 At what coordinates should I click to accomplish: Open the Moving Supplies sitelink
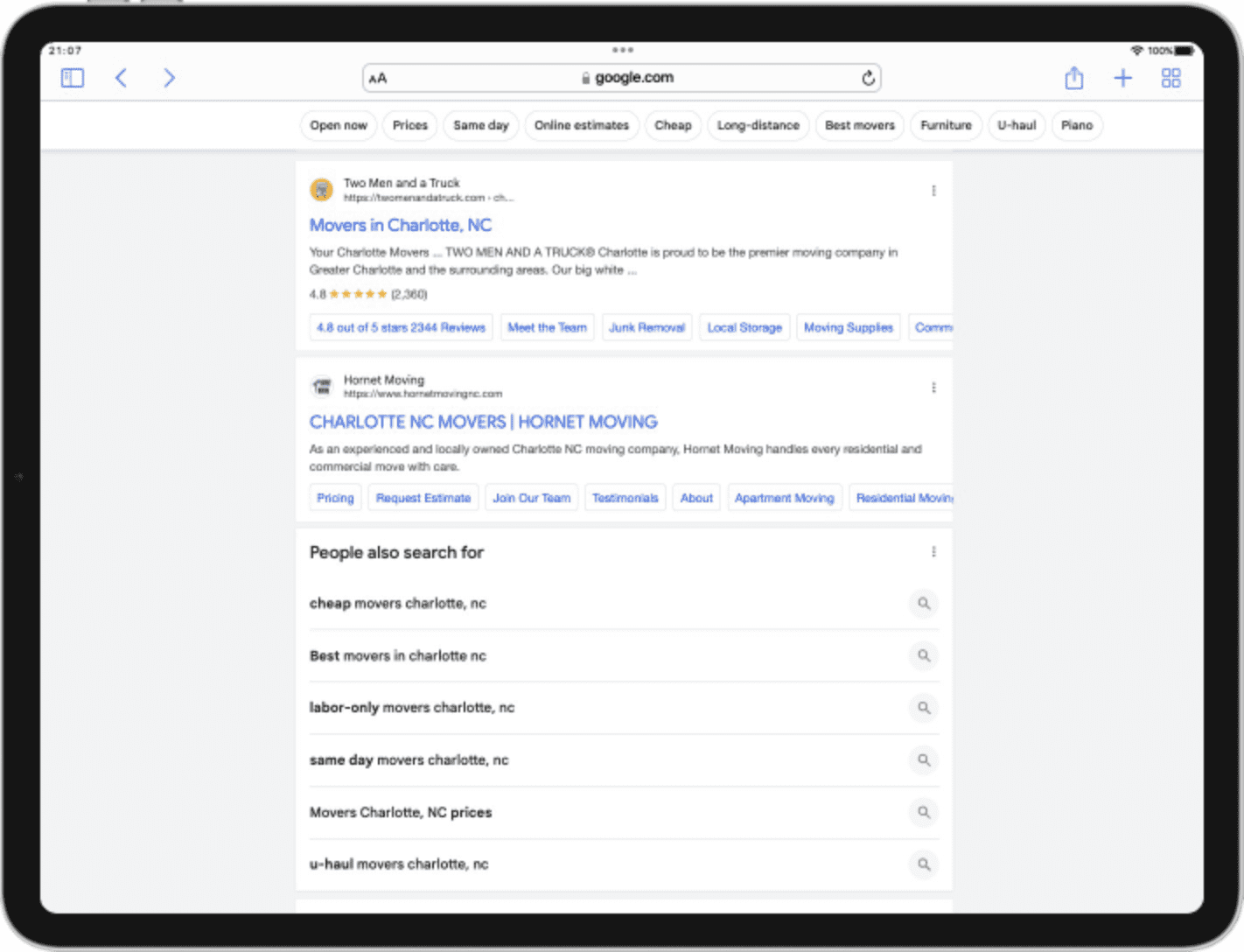(x=849, y=327)
